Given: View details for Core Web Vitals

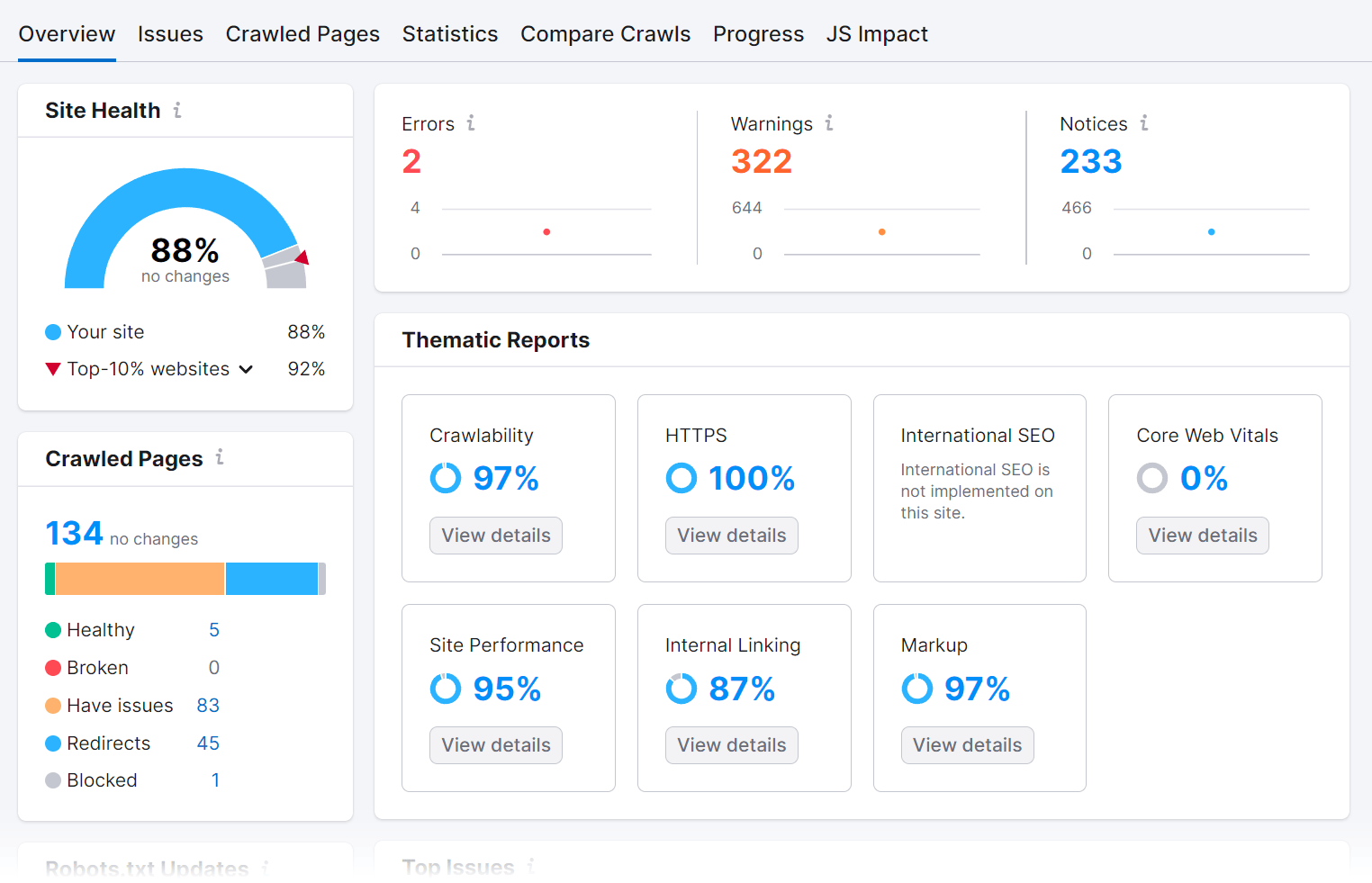Looking at the screenshot, I should [1202, 535].
